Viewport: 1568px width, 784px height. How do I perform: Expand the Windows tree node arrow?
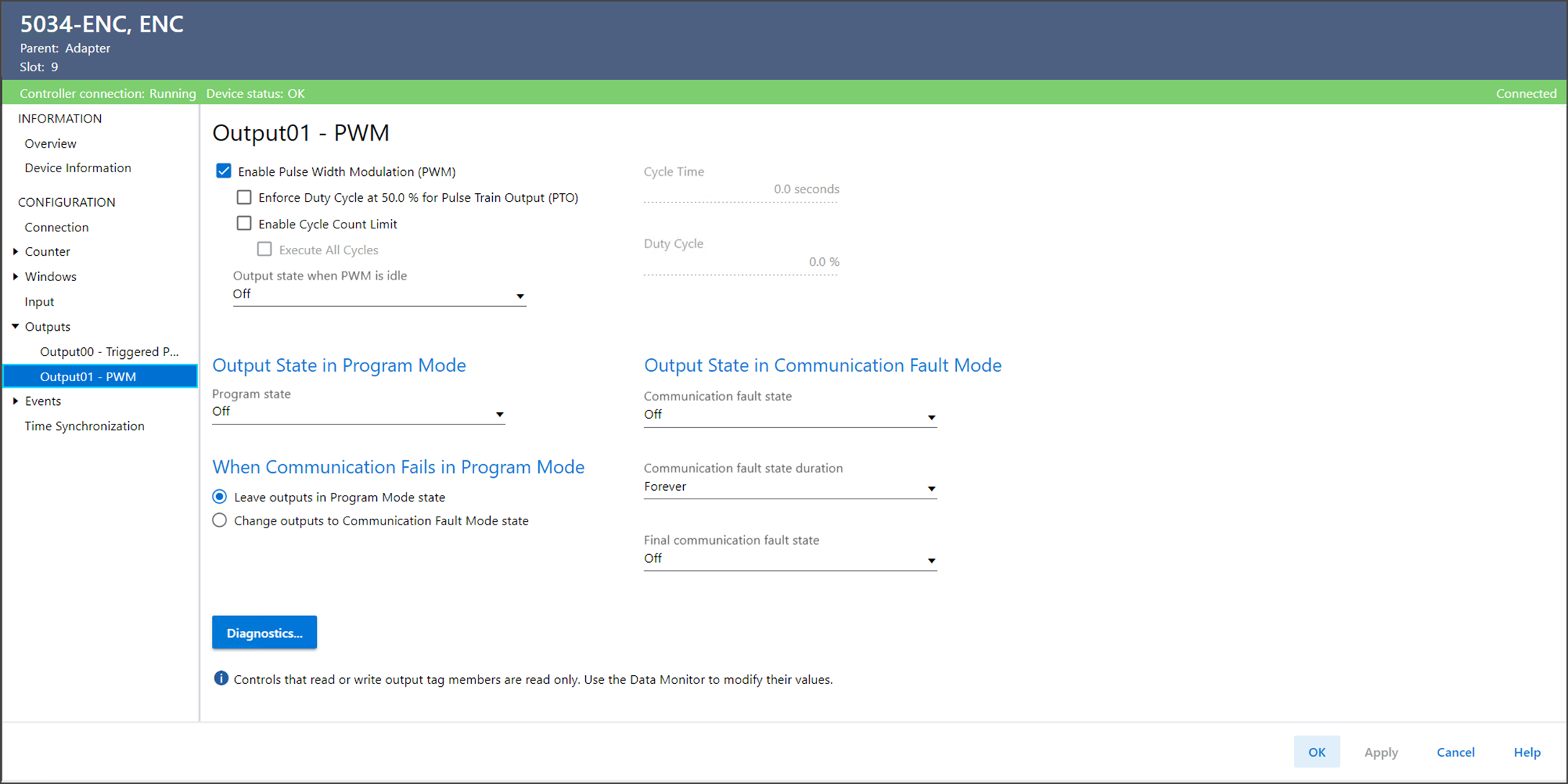pos(15,277)
